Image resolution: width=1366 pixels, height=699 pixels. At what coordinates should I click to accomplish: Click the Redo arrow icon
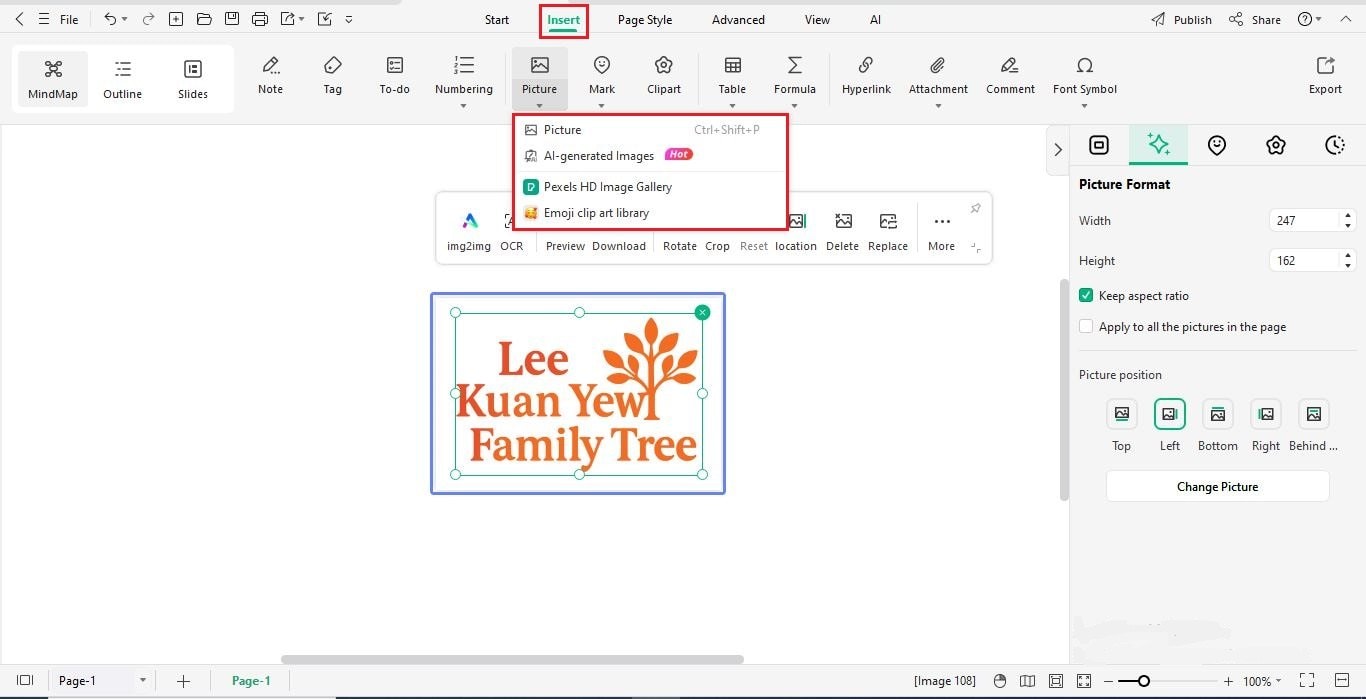pyautogui.click(x=148, y=19)
